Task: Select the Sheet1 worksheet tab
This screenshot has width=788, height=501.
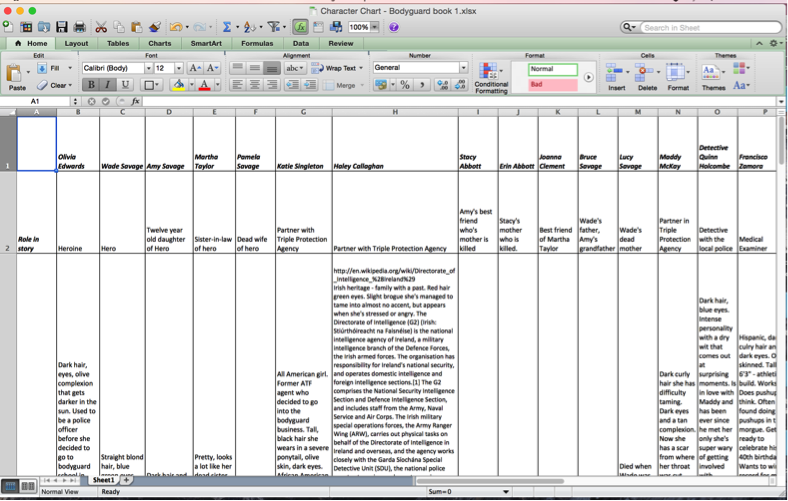Action: pos(103,480)
